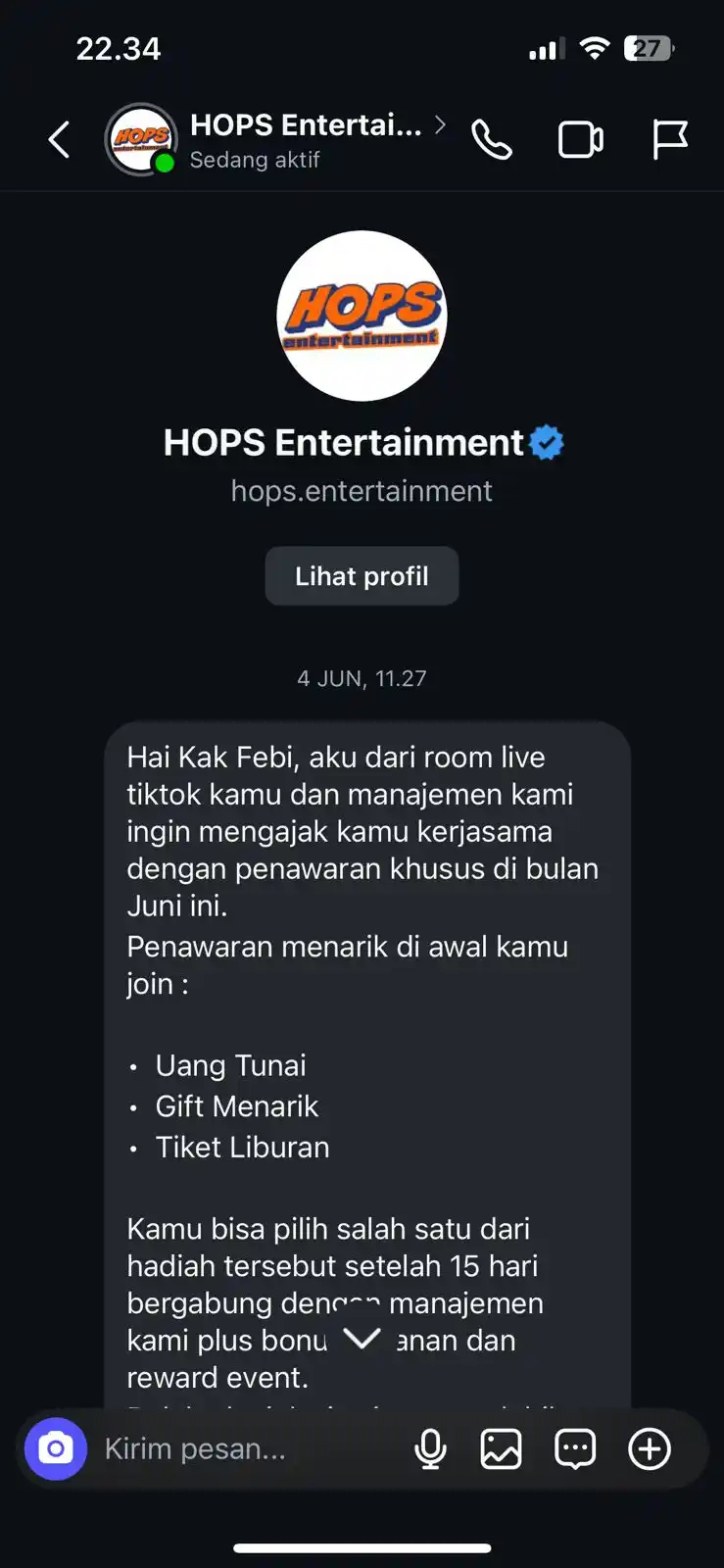
Task: Tap the HOPS Entertainment verified name
Action: click(x=344, y=443)
